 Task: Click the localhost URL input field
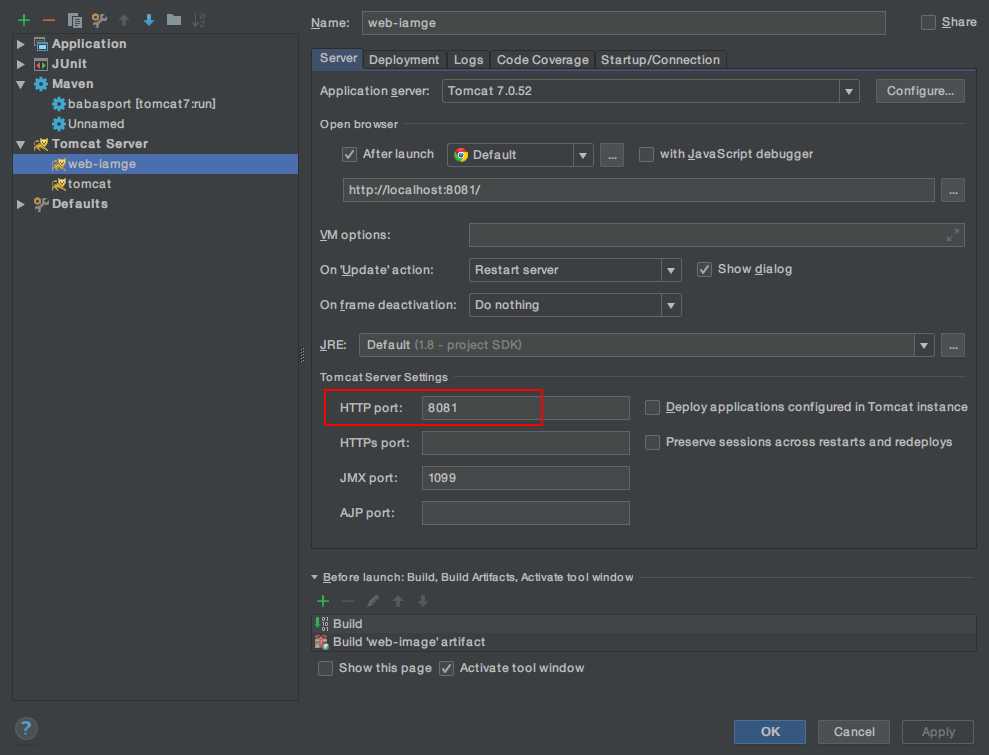pyautogui.click(x=638, y=190)
